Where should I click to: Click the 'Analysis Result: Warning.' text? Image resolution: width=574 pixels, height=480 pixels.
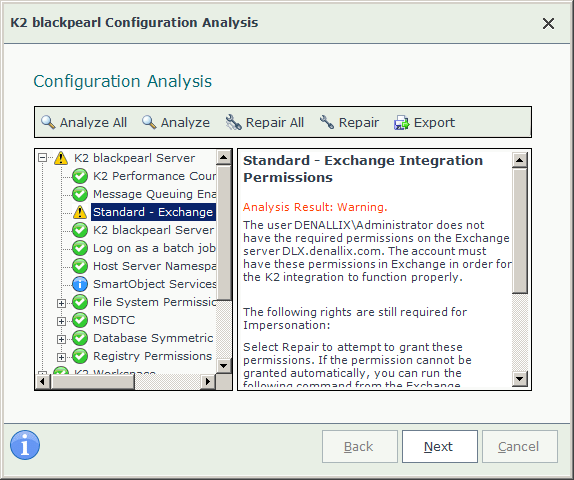[315, 207]
